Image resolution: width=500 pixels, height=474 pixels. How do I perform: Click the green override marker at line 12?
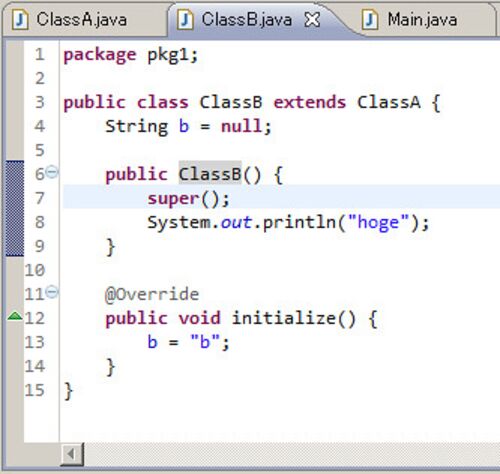(15, 316)
